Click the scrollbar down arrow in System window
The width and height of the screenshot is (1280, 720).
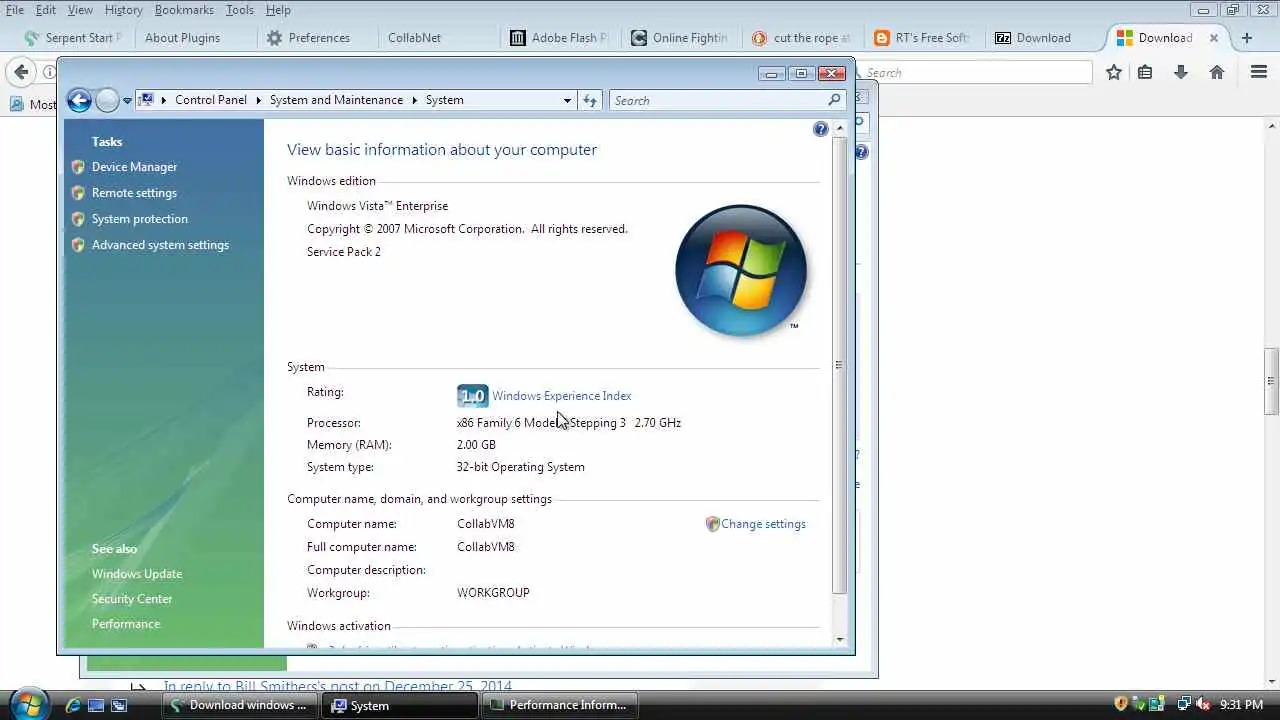click(x=839, y=640)
